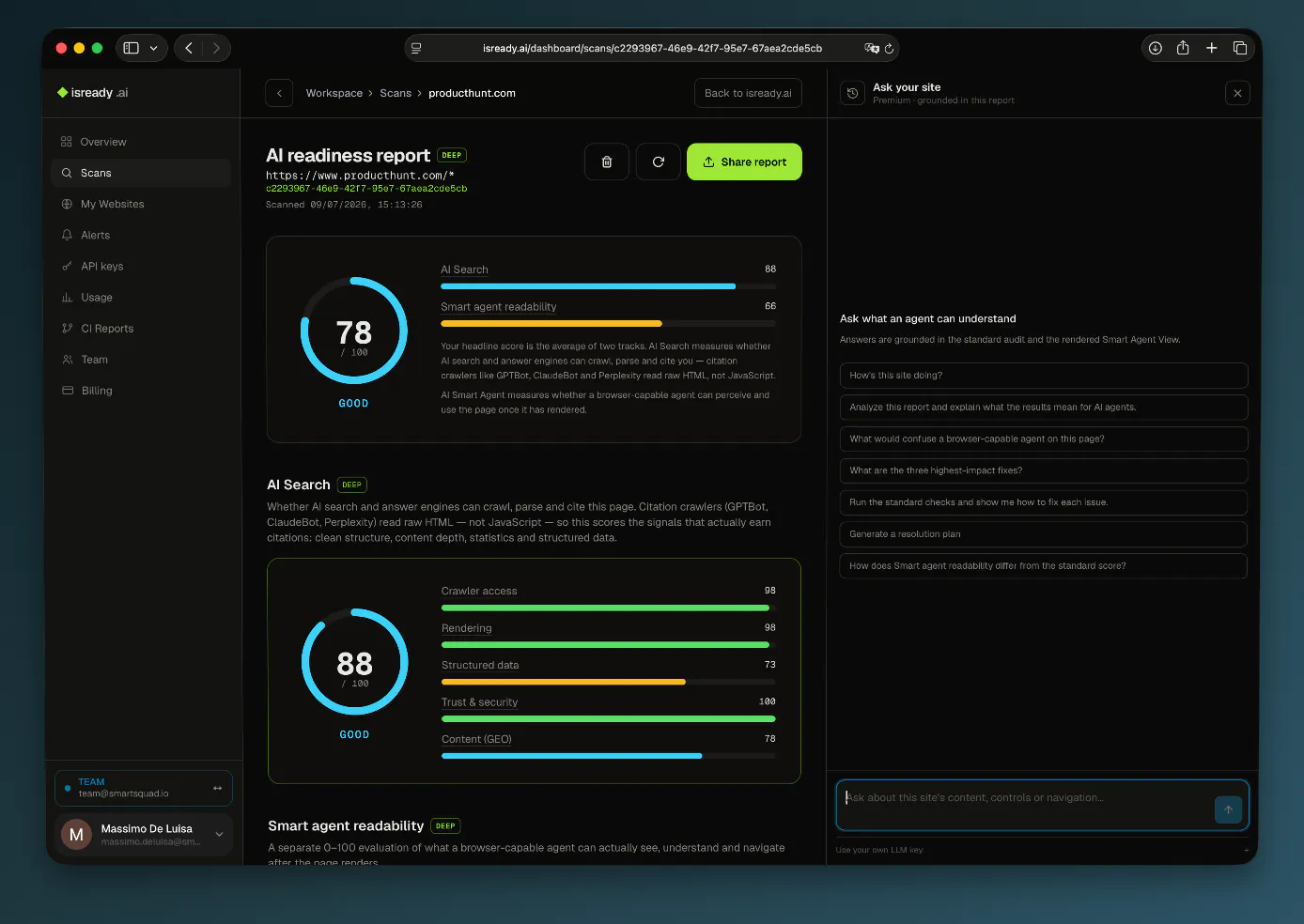Select Scans in the sidebar
This screenshot has width=1304, height=924.
[141, 173]
